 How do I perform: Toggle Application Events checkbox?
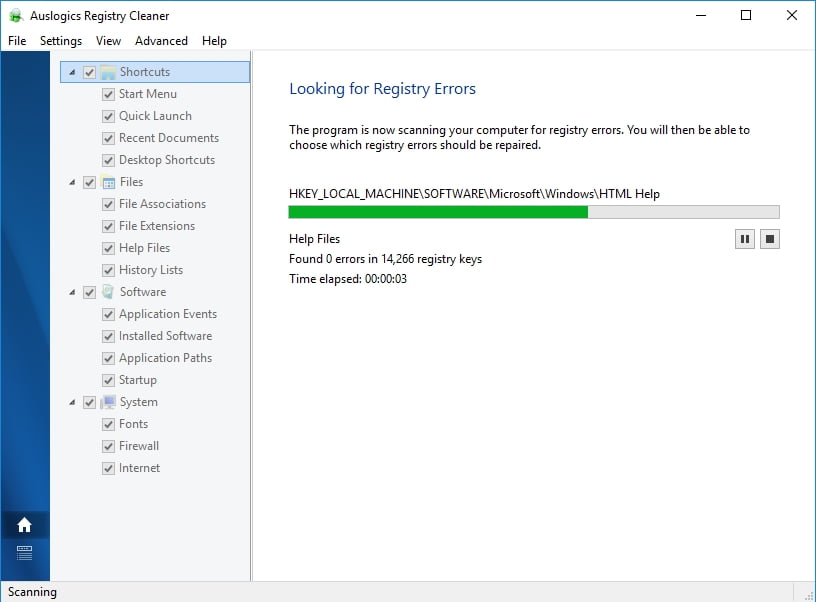108,314
